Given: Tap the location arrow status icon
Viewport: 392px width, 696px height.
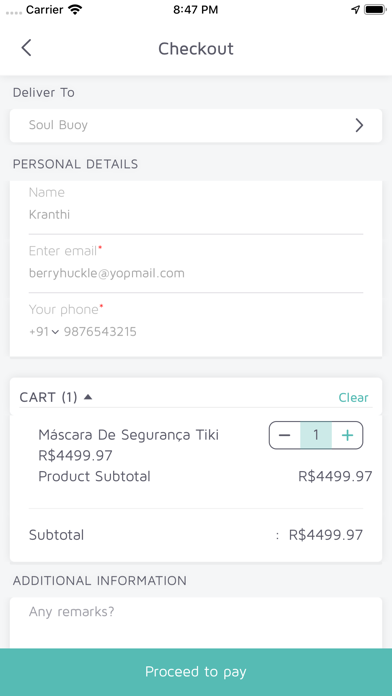Looking at the screenshot, I should [x=355, y=9].
